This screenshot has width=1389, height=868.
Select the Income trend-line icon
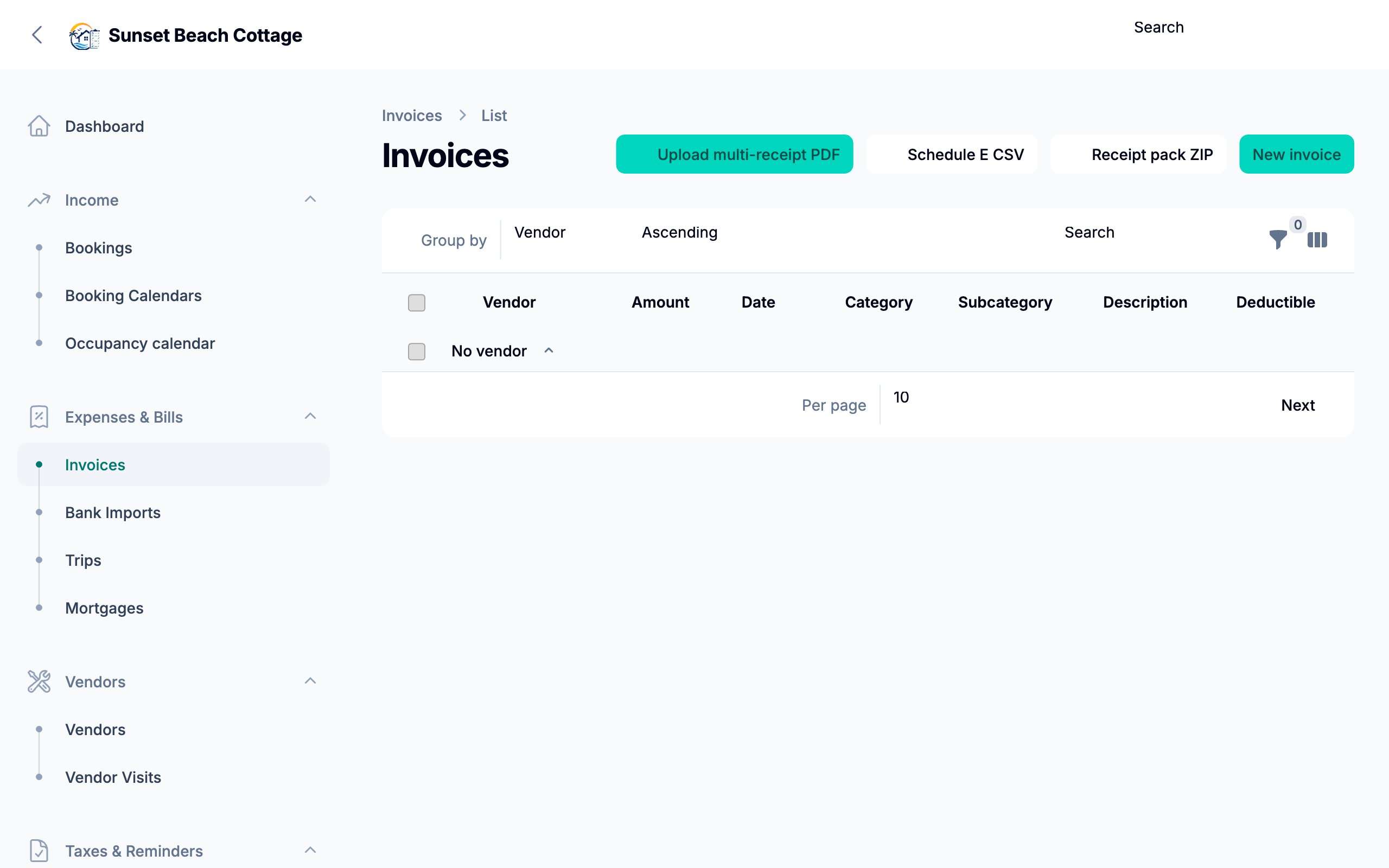click(39, 200)
